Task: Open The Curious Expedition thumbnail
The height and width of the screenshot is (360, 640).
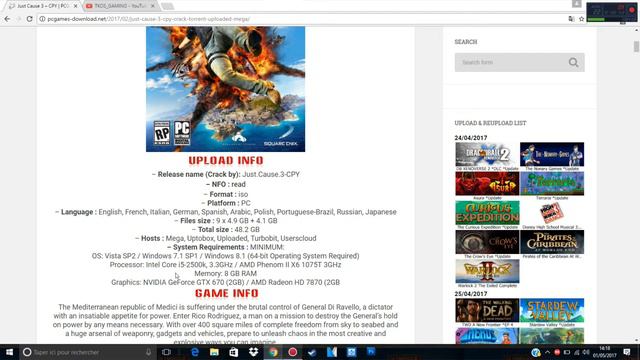Action: pyautogui.click(x=487, y=213)
